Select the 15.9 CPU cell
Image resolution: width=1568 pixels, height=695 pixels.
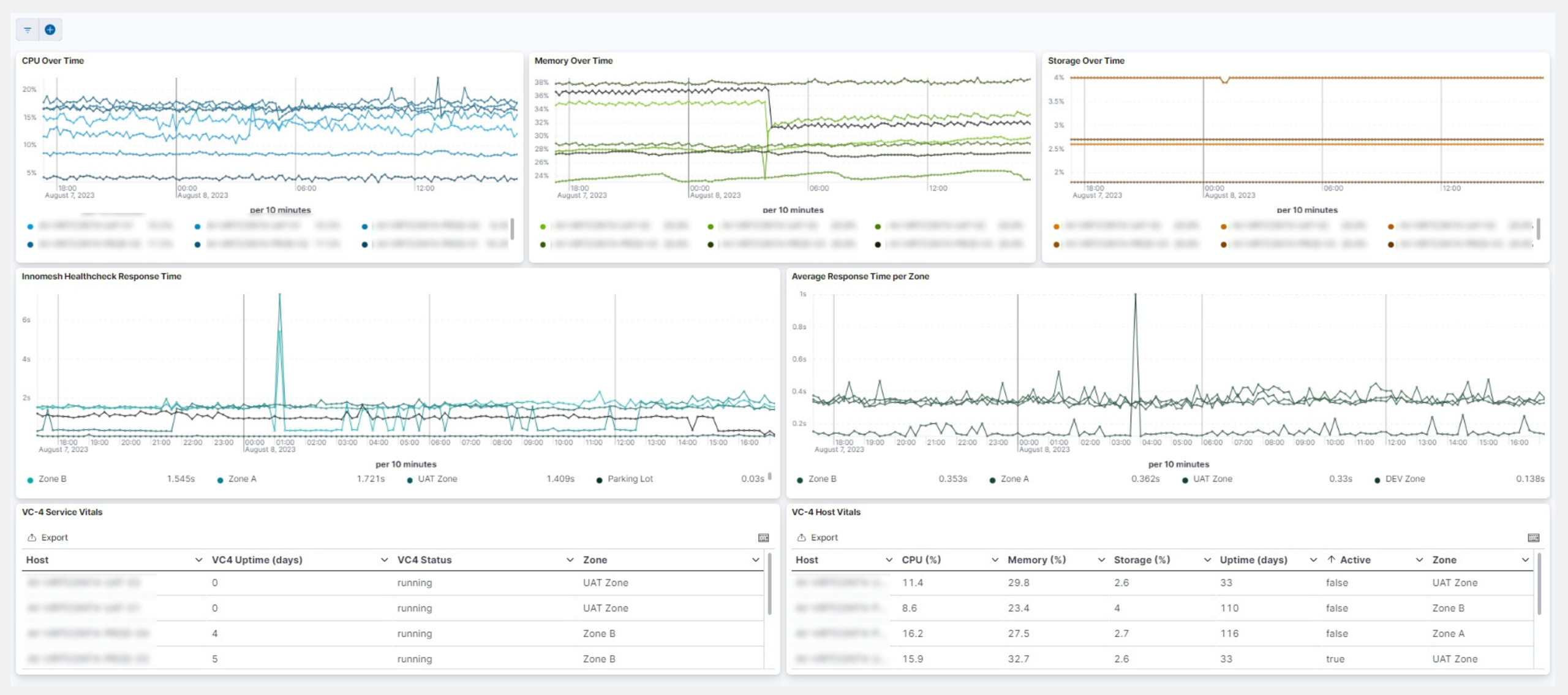[913, 659]
